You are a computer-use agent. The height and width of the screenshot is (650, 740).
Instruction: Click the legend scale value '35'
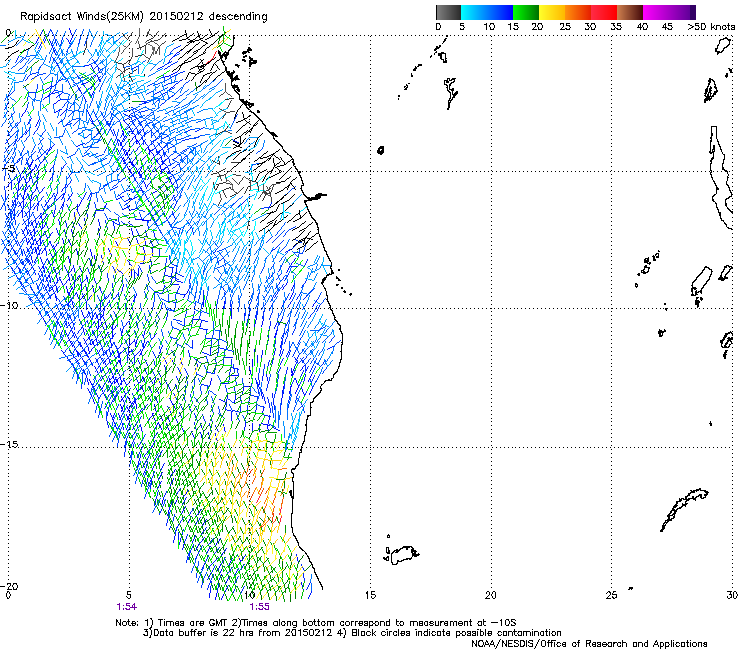click(x=616, y=27)
